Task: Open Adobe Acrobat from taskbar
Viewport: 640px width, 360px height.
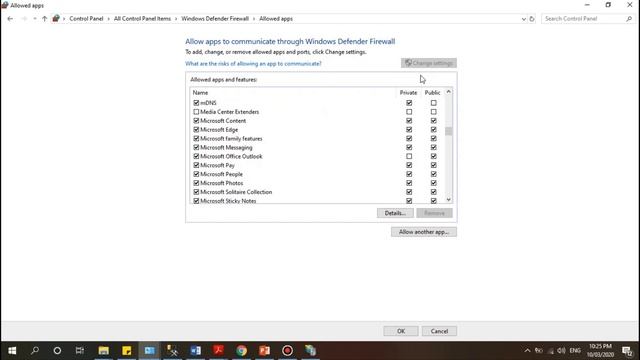Action: pyautogui.click(x=218, y=351)
